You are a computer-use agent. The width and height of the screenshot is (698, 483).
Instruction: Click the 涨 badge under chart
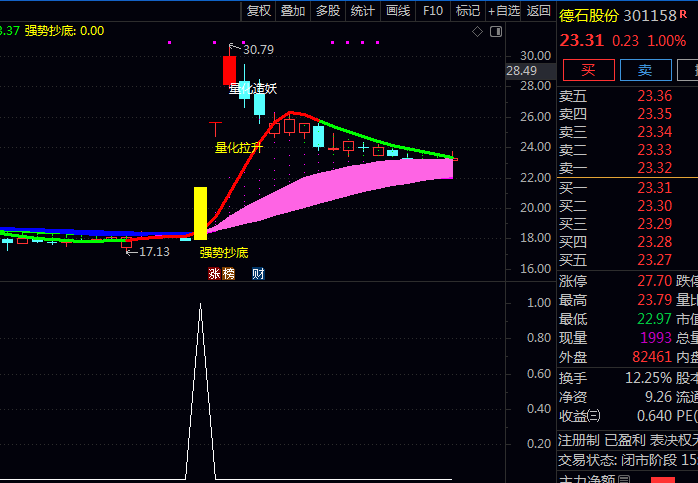coord(215,273)
